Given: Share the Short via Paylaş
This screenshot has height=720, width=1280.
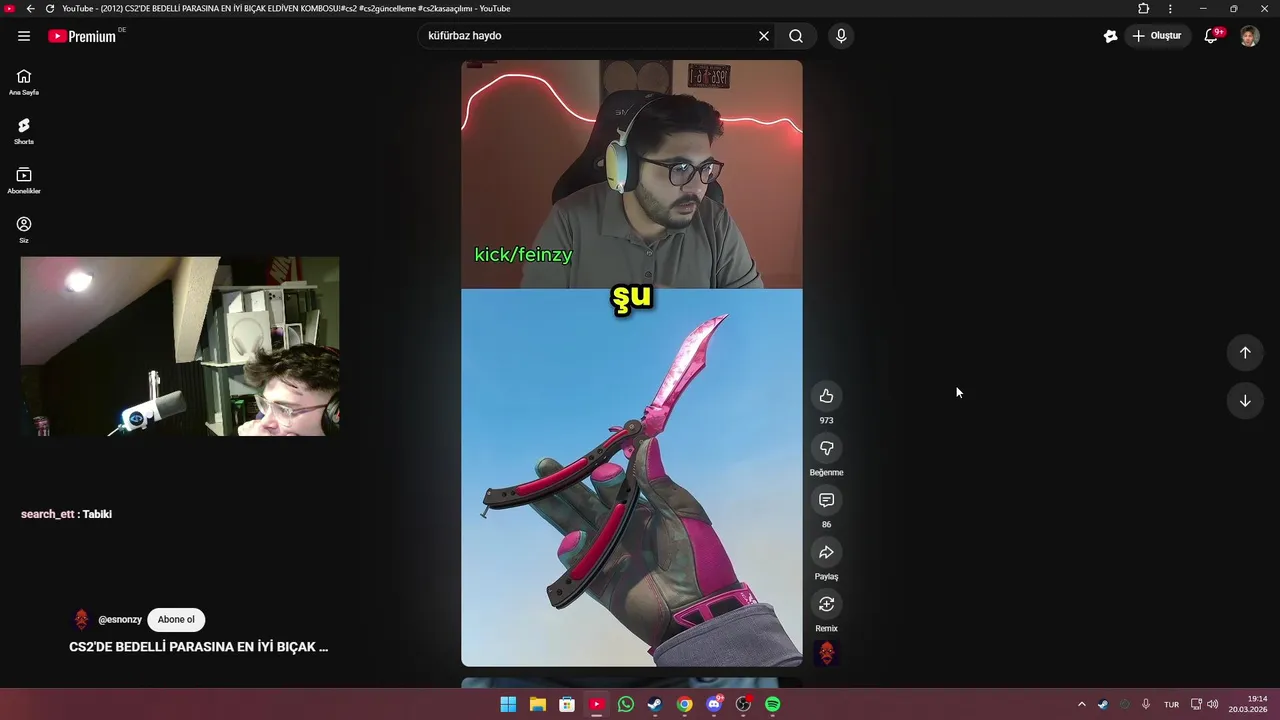Looking at the screenshot, I should (826, 552).
